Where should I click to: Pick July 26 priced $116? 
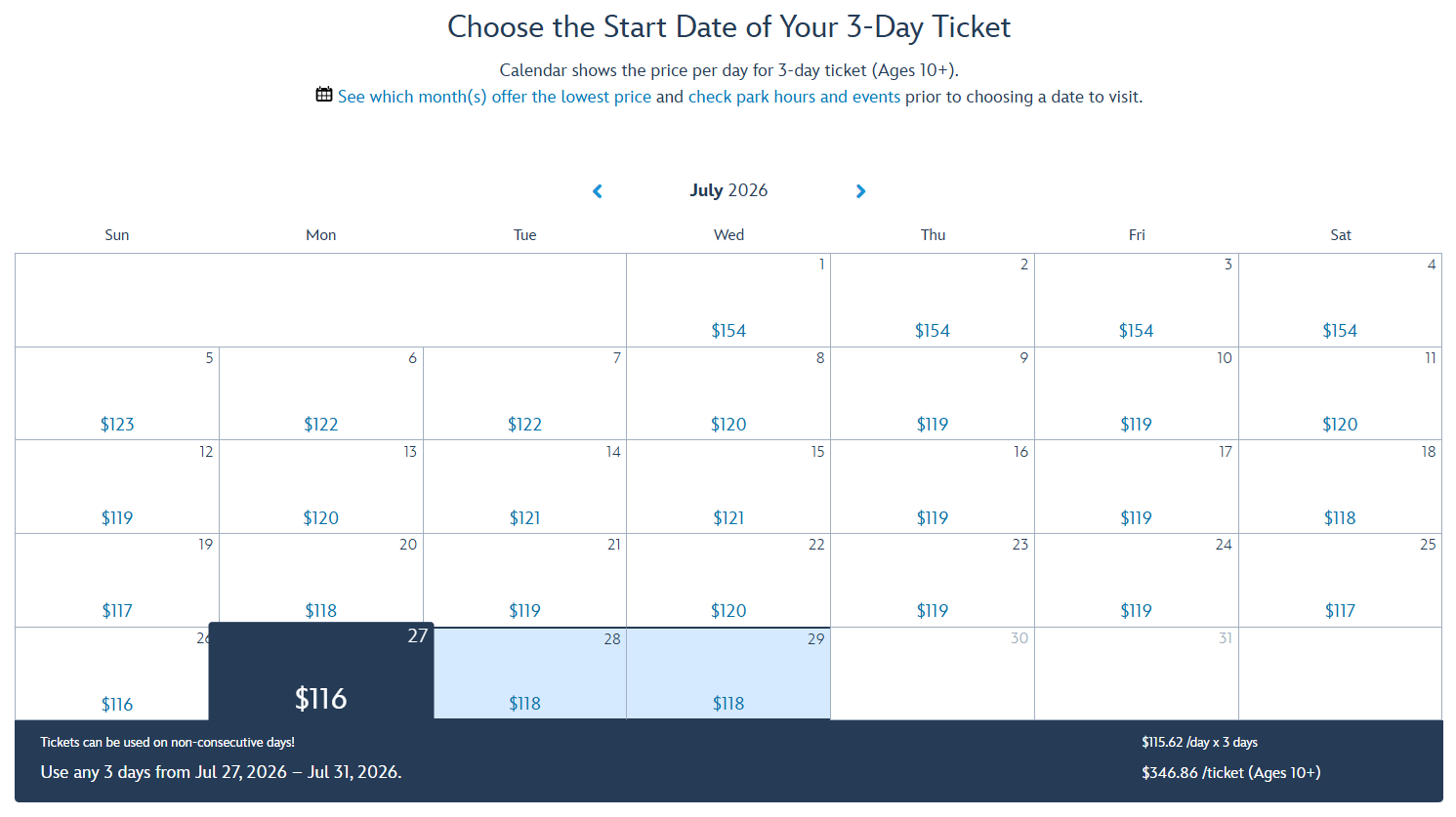coord(112,674)
